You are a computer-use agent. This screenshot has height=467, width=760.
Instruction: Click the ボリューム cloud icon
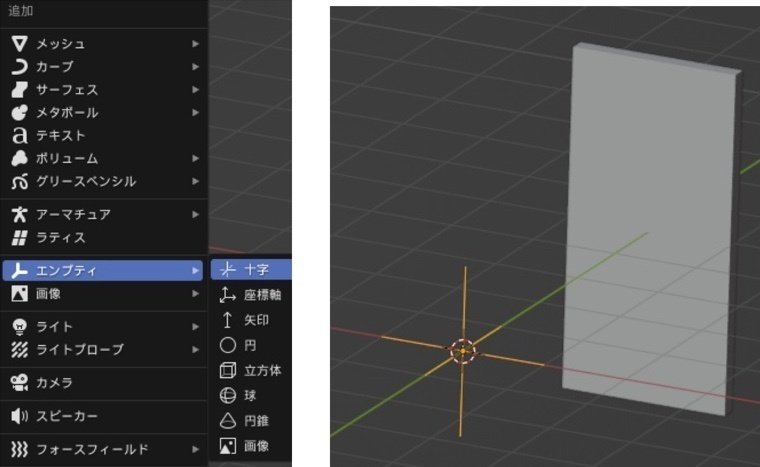click(19, 158)
